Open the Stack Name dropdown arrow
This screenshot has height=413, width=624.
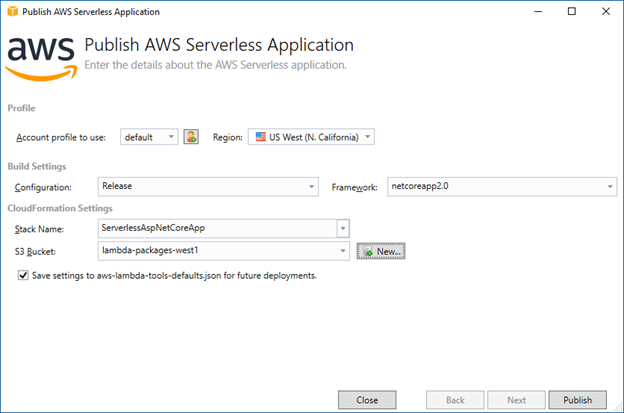[x=343, y=228]
